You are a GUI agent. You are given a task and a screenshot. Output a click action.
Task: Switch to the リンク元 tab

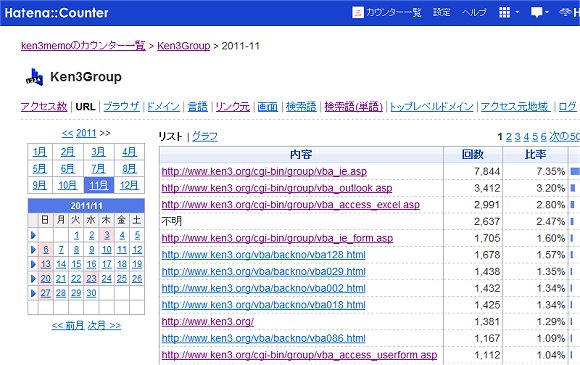(232, 107)
